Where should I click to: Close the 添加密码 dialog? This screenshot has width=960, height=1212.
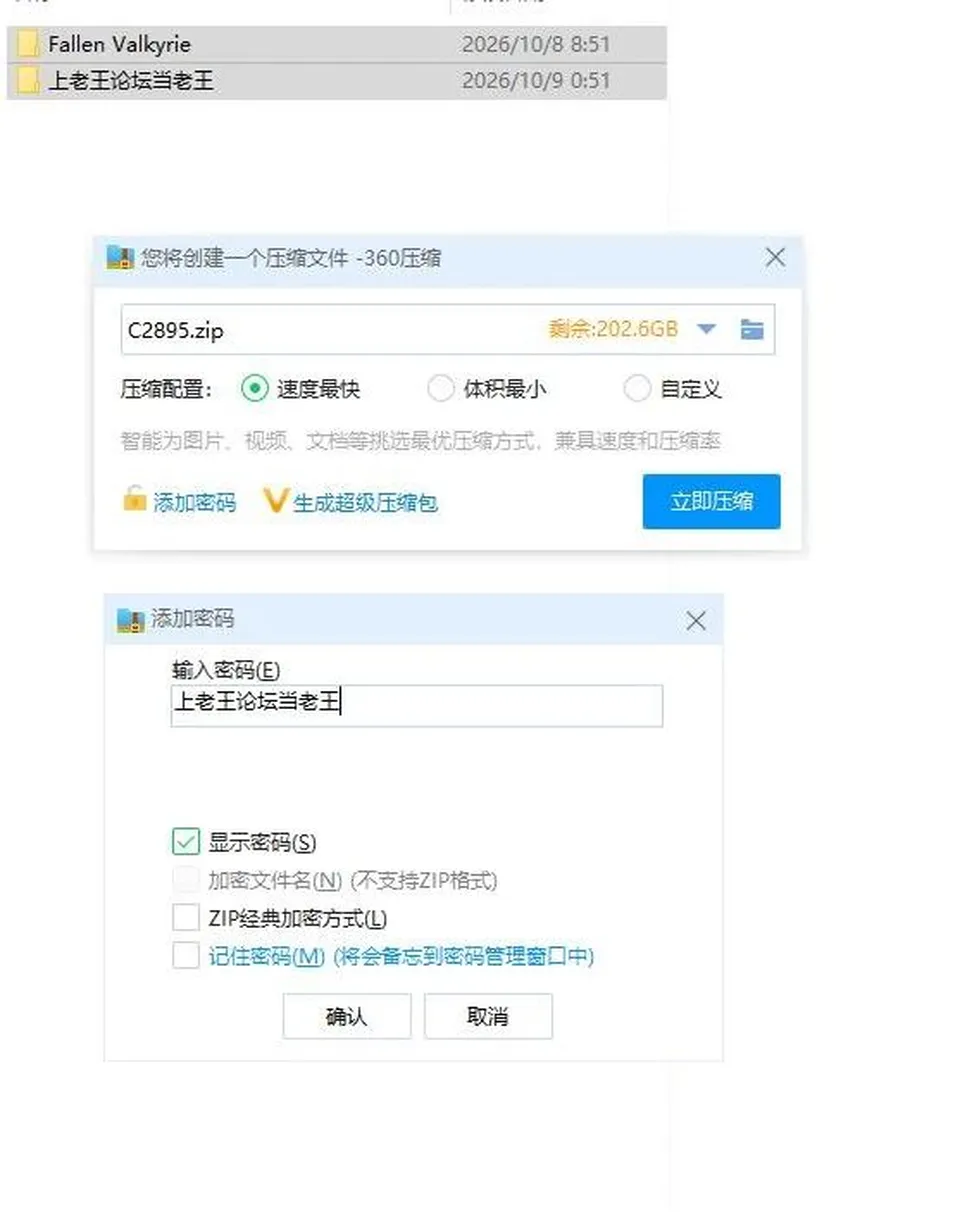coord(696,621)
